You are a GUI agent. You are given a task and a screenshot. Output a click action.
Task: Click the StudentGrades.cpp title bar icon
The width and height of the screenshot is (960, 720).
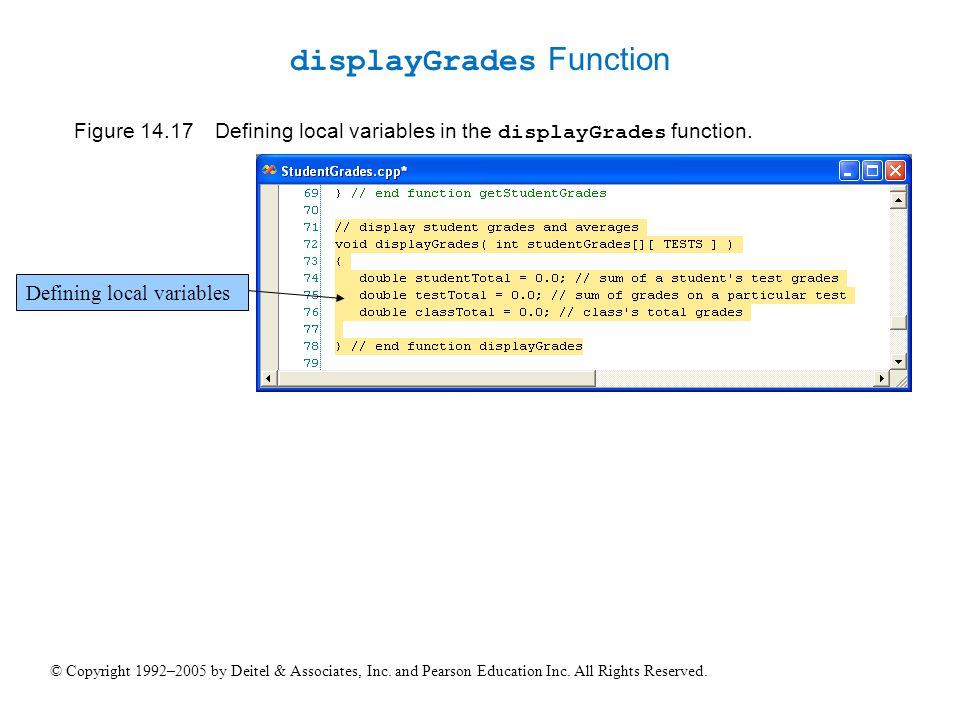click(269, 170)
